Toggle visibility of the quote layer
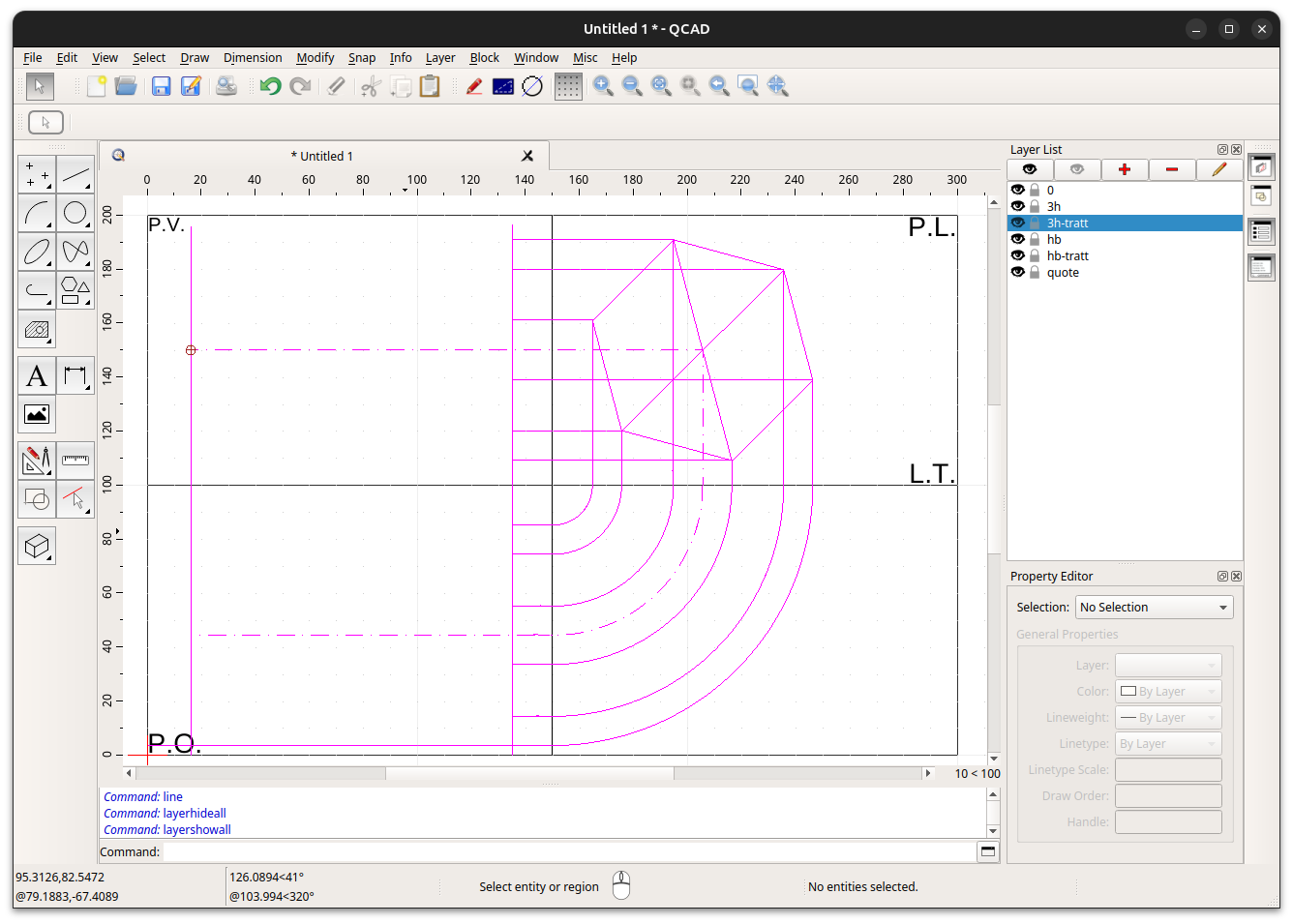 pos(1018,273)
